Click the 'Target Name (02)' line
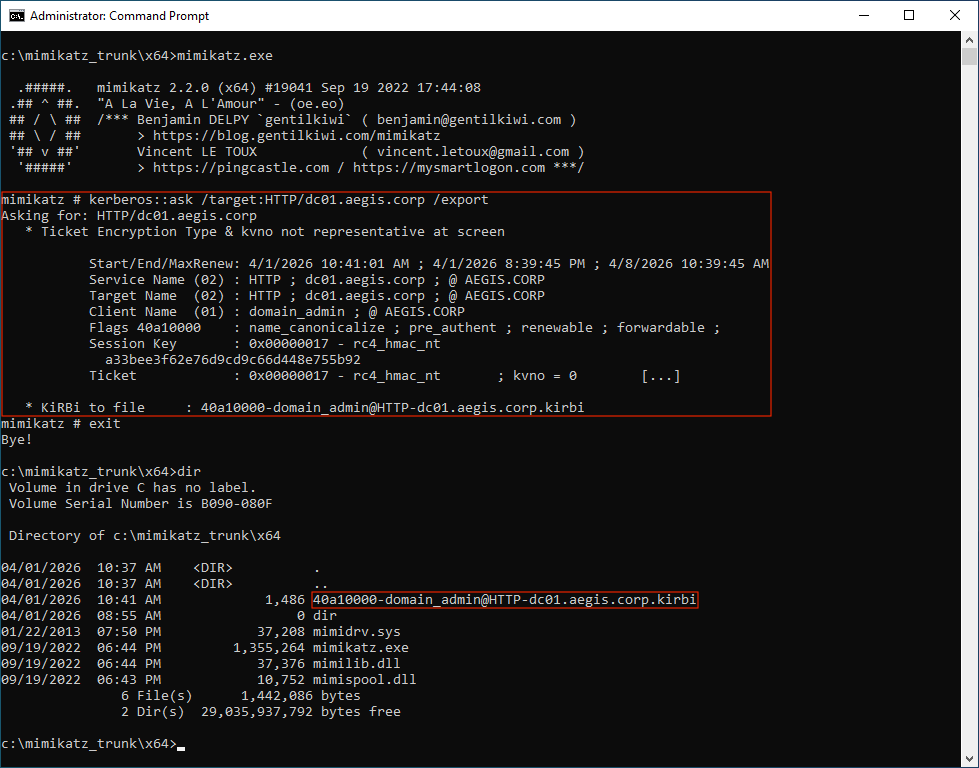 coord(317,295)
